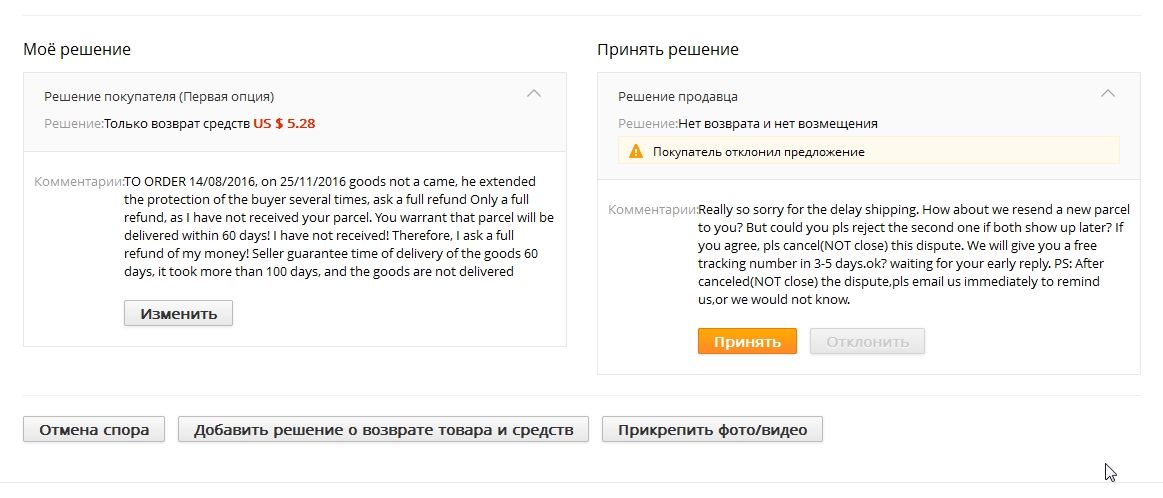Viewport: 1163px width, 498px height.
Task: Click buyer's comment starting TO ORDER 14/08/2016
Action: 339,226
